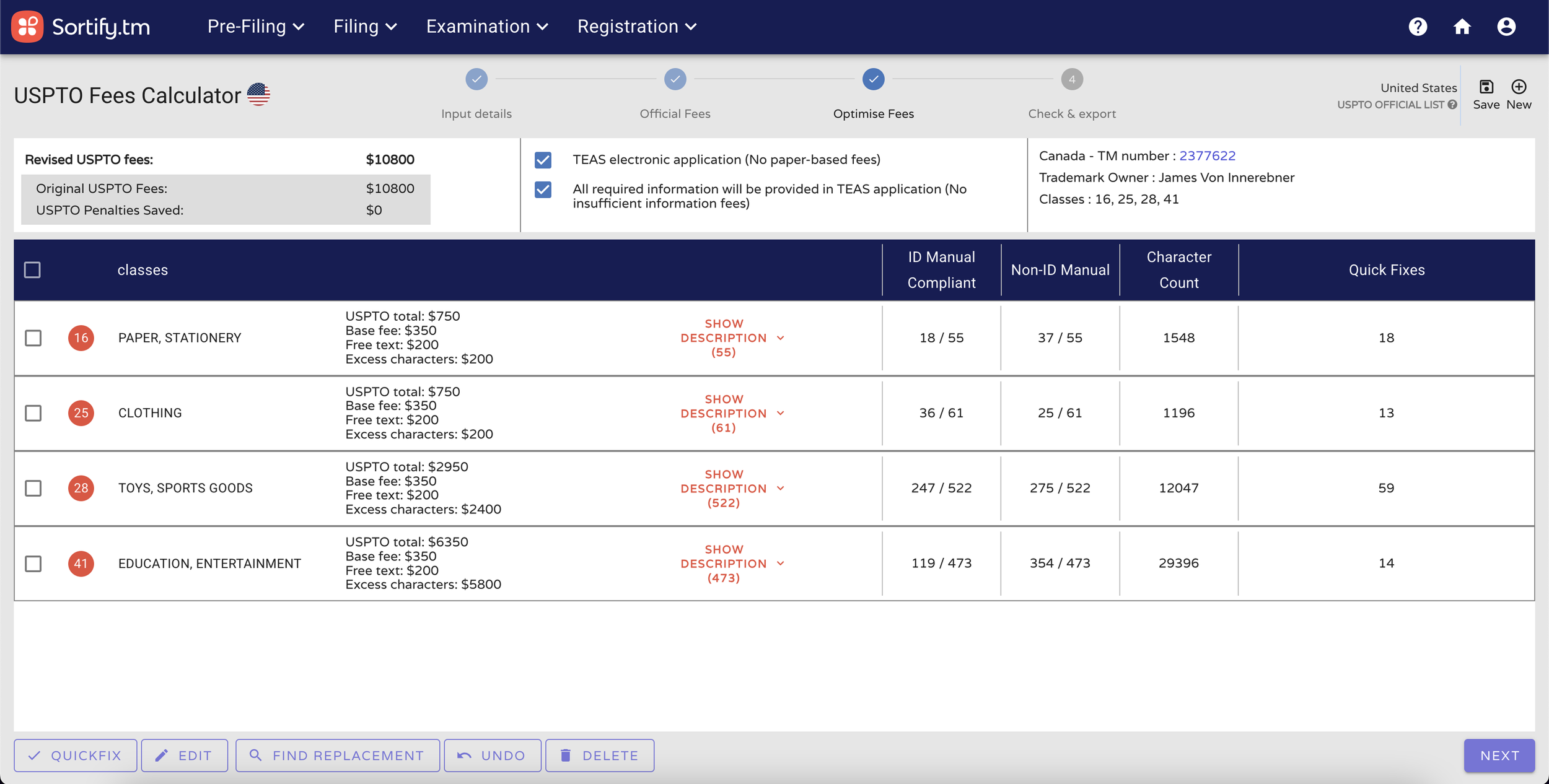1549x784 pixels.
Task: Click the red class 28 badge
Action: click(x=81, y=488)
